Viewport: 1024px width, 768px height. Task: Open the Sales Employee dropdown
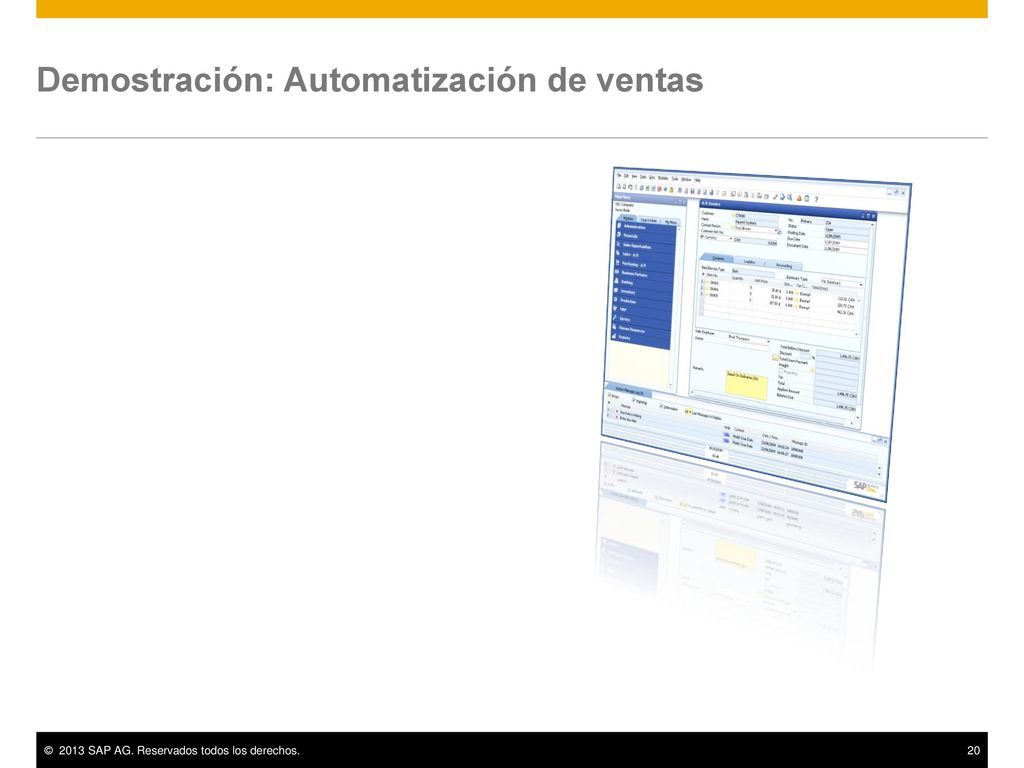tap(749, 340)
